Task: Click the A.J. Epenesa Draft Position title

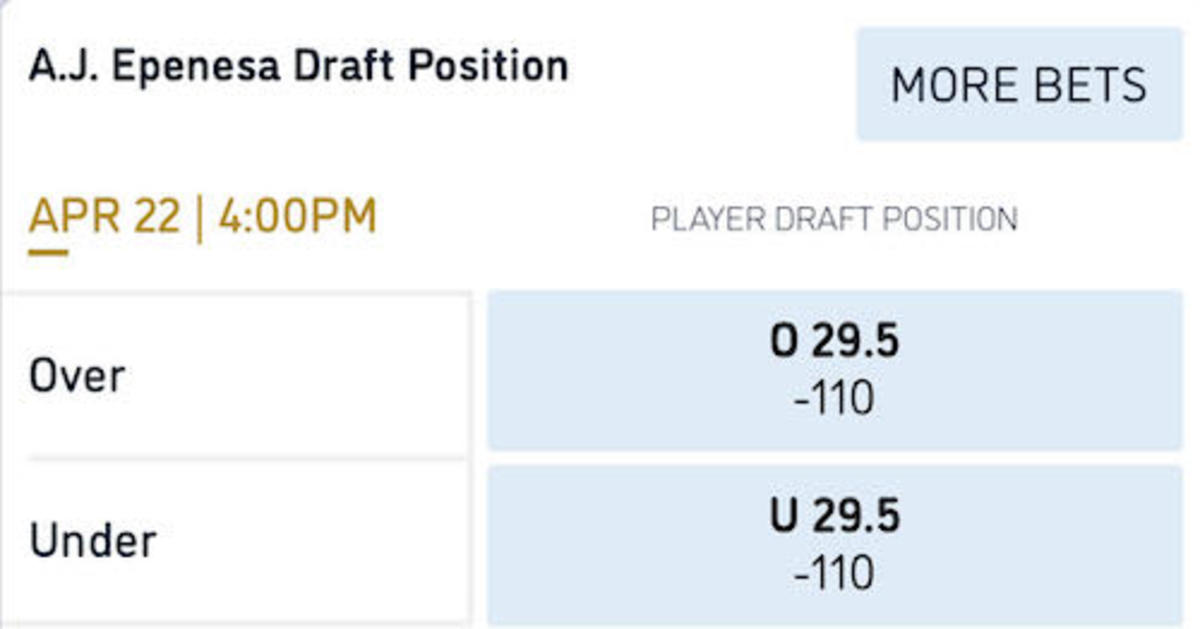Action: (298, 67)
